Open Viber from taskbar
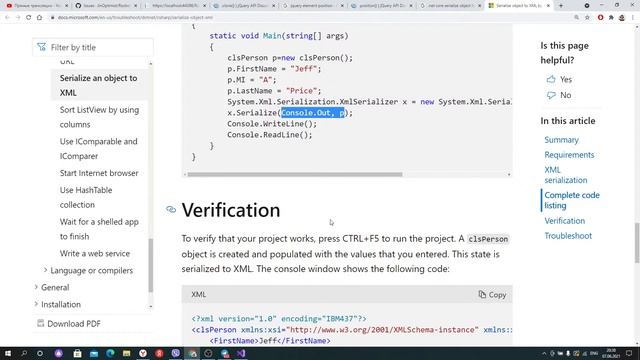The height and width of the screenshot is (360, 640). point(176,353)
